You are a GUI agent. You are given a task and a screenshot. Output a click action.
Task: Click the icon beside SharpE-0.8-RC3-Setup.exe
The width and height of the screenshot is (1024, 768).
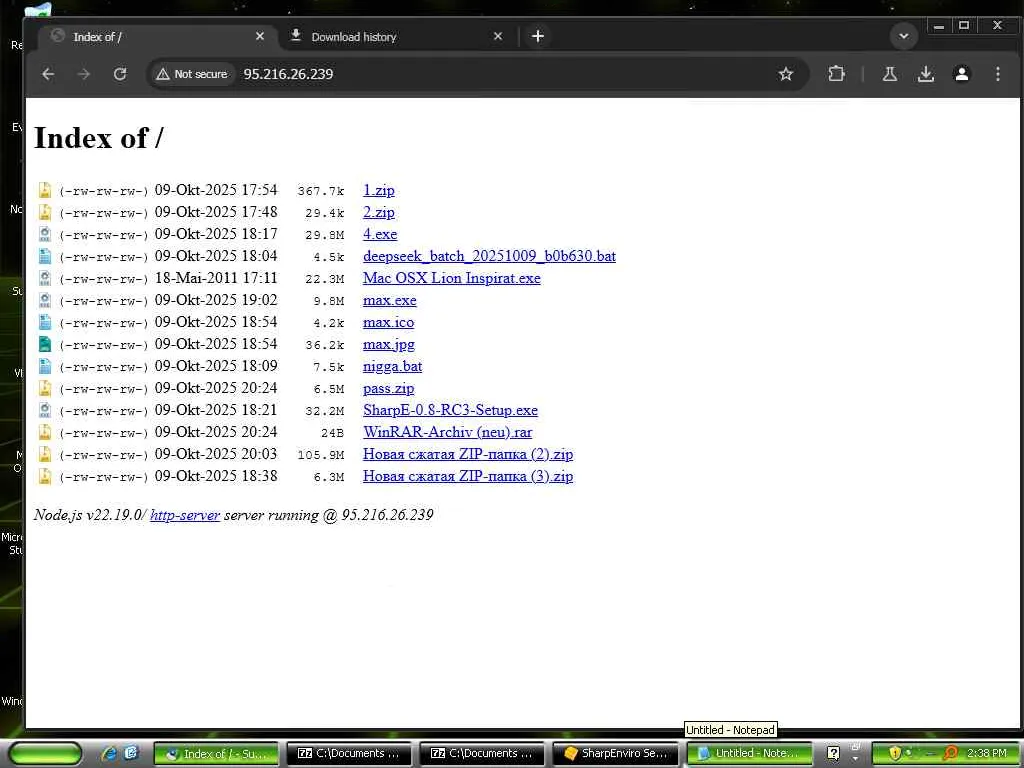click(x=44, y=410)
